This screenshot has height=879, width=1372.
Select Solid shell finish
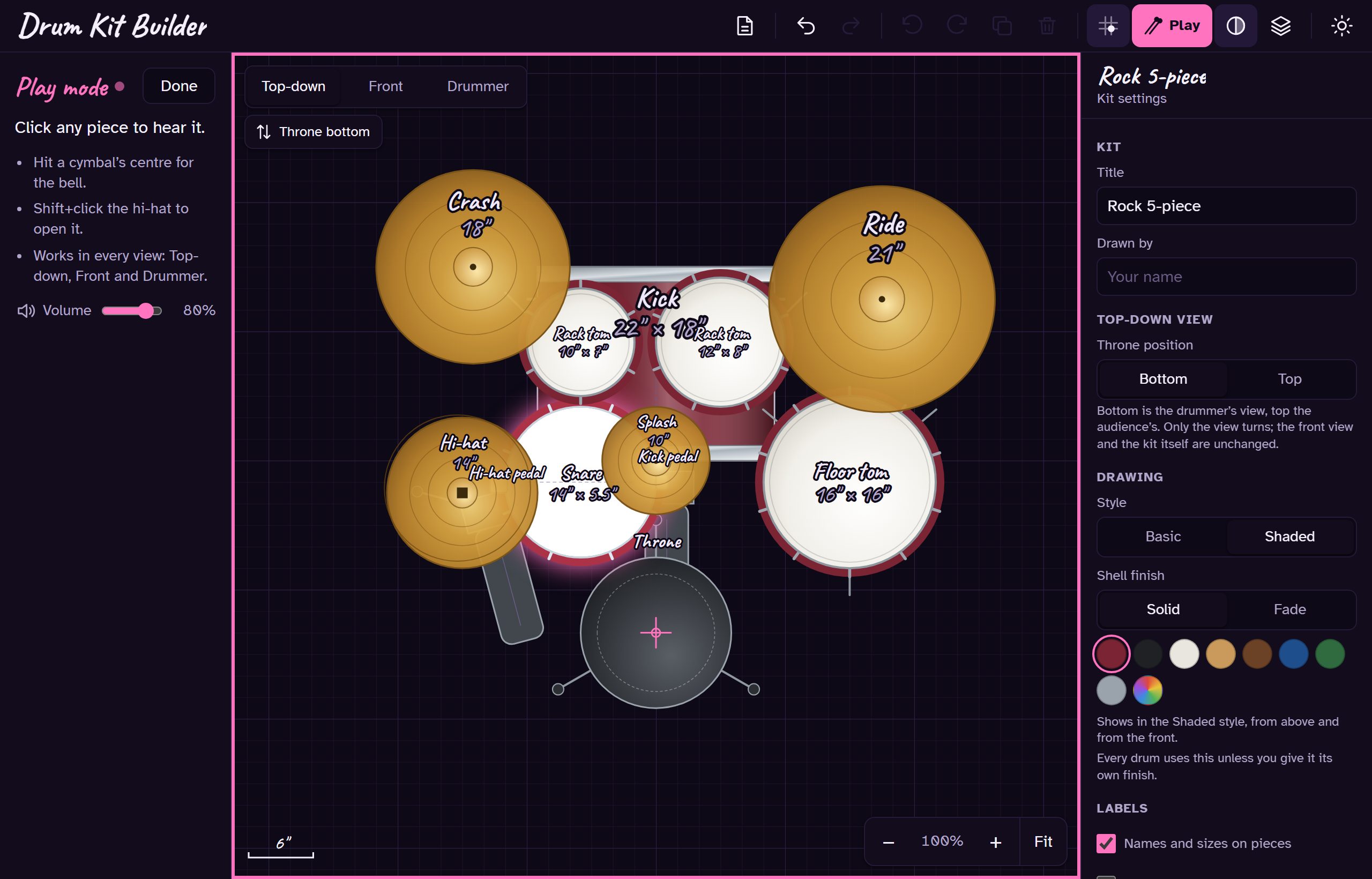[x=1163, y=609]
